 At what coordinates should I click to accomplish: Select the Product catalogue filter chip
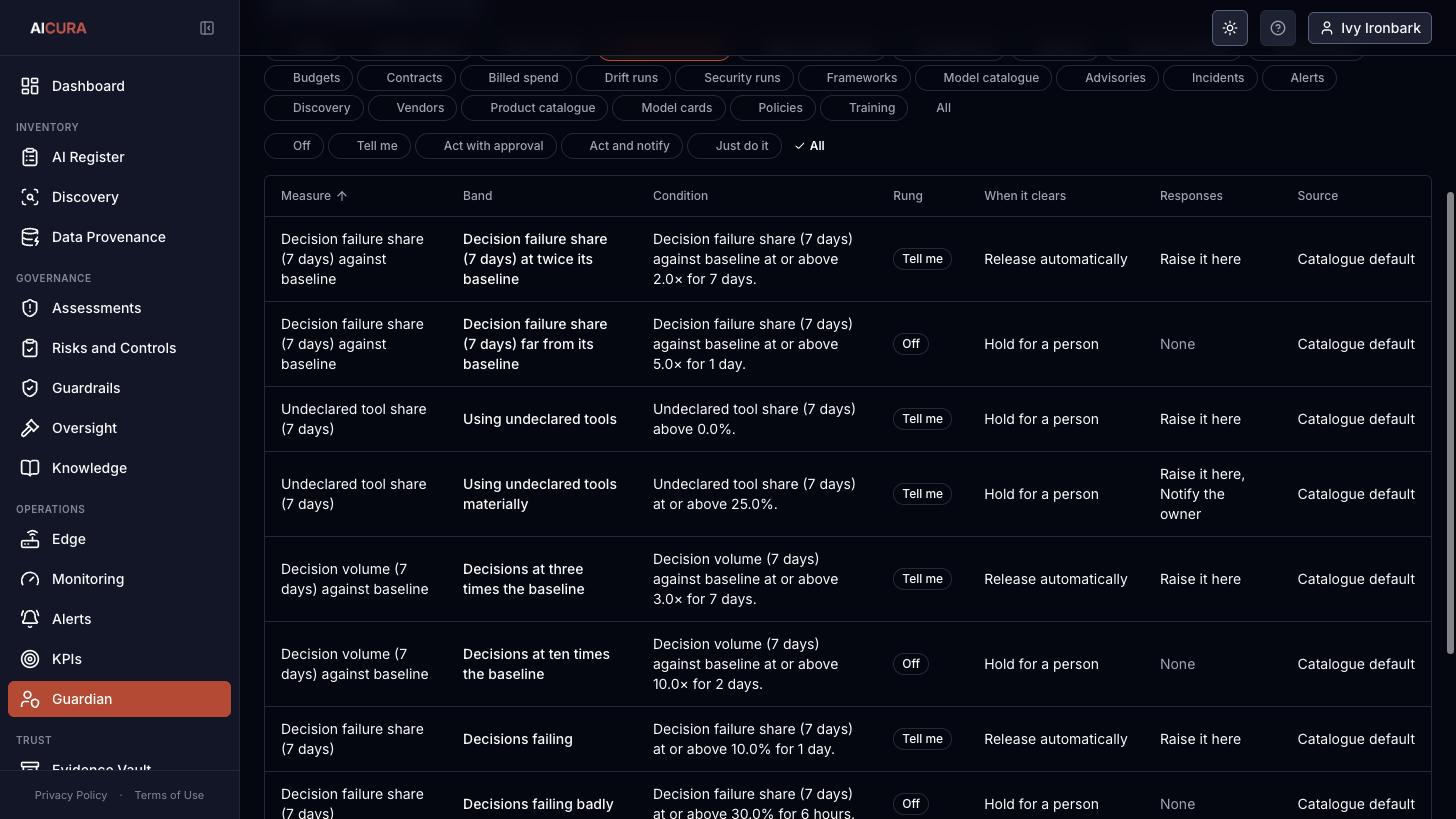pyautogui.click(x=534, y=108)
